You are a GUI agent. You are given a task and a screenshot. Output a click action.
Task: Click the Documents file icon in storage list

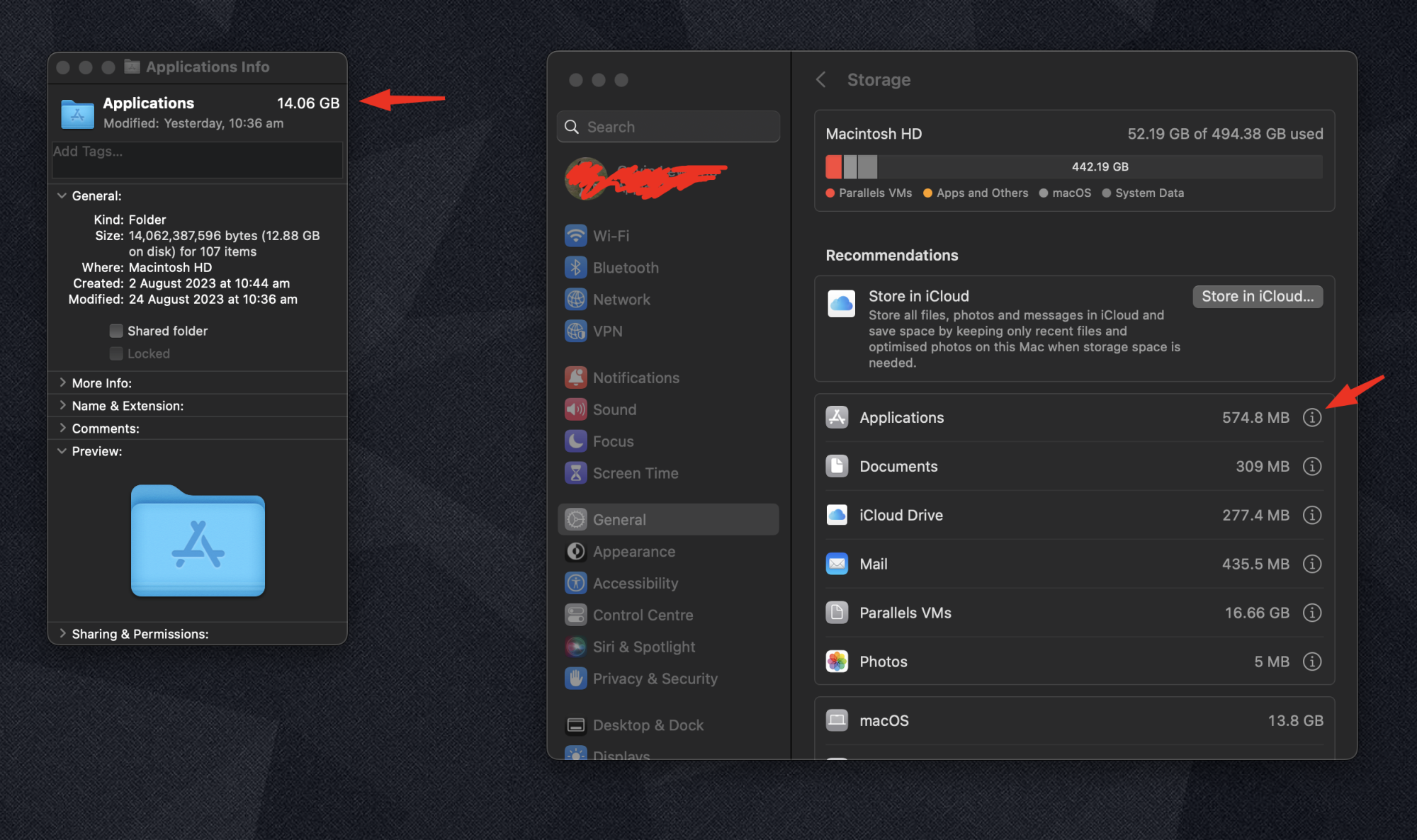click(837, 467)
